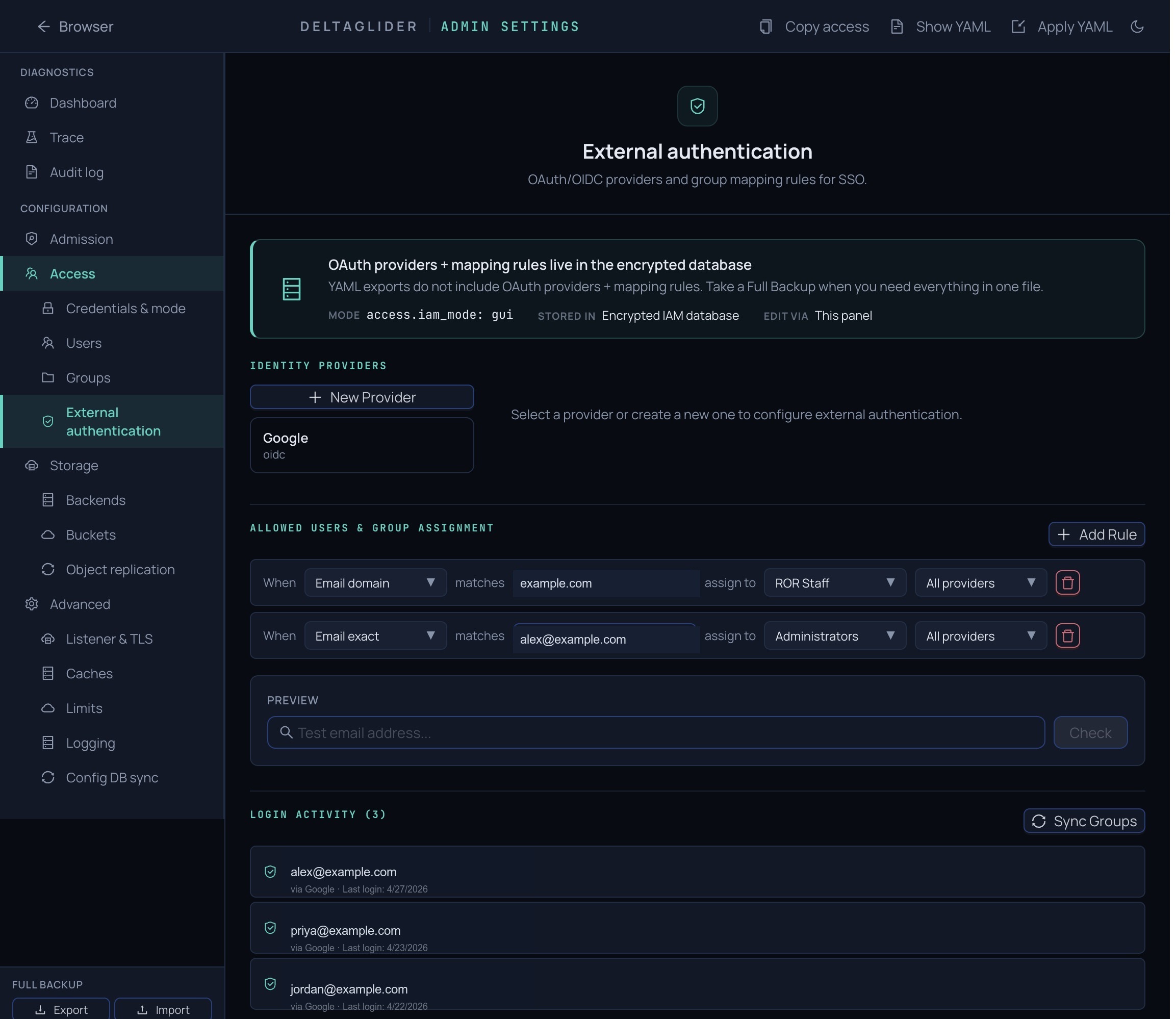
Task: Select the Google oidc provider card
Action: [x=362, y=445]
